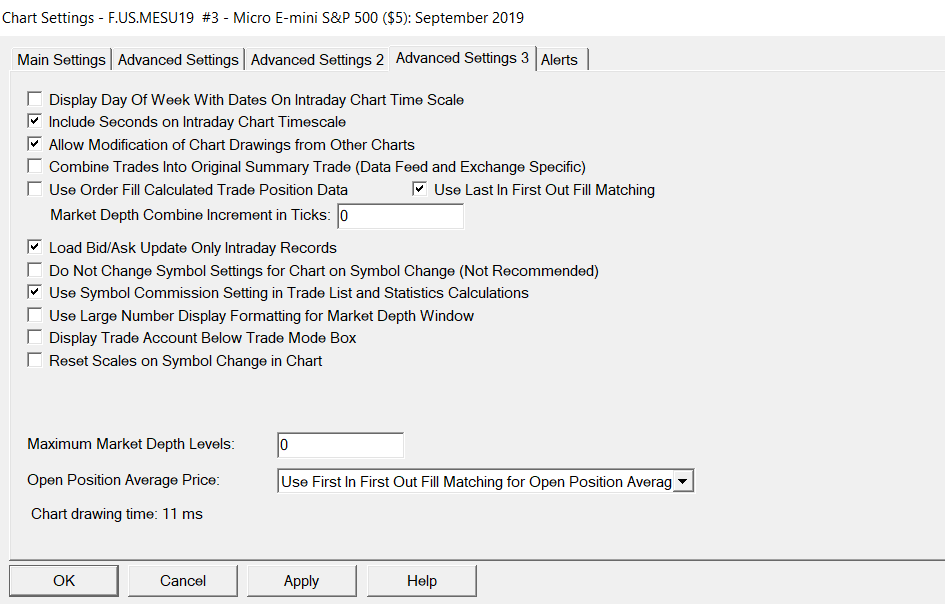Click the Apply button
Viewport: 945px width, 604px height.
click(x=301, y=581)
